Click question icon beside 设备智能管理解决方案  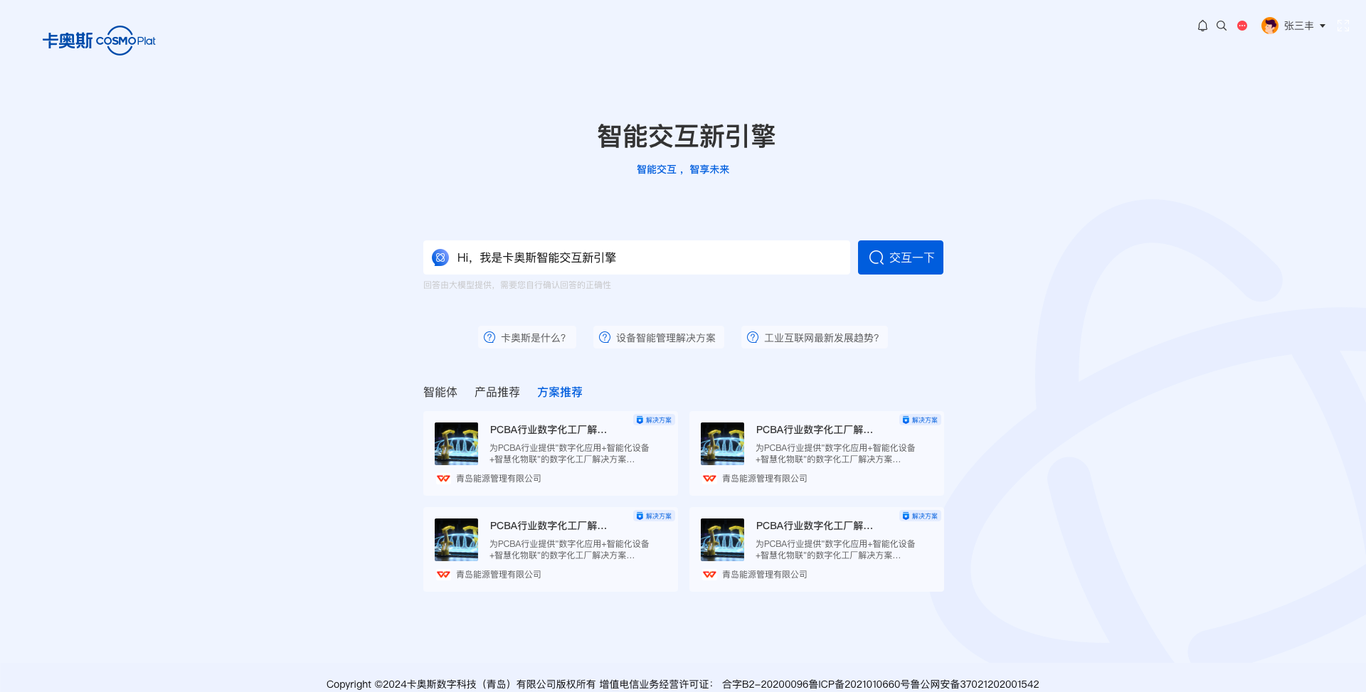click(605, 338)
